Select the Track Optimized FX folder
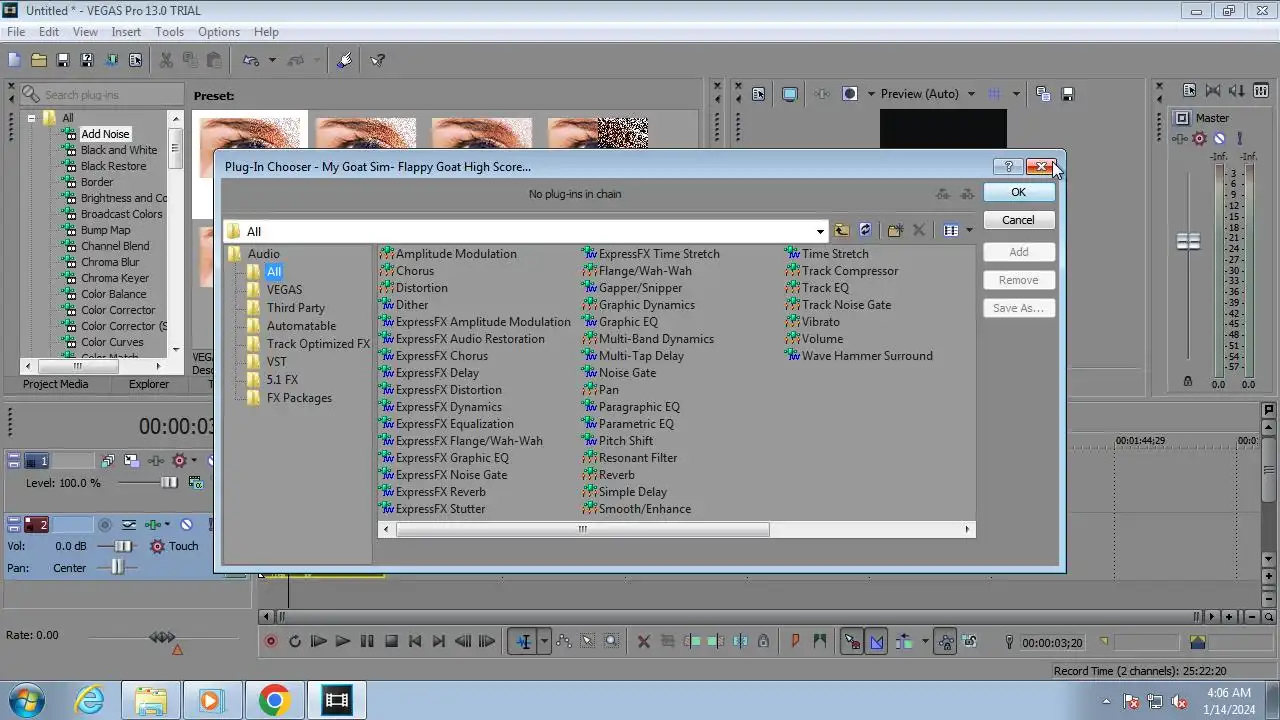The width and height of the screenshot is (1280, 720). tap(318, 344)
